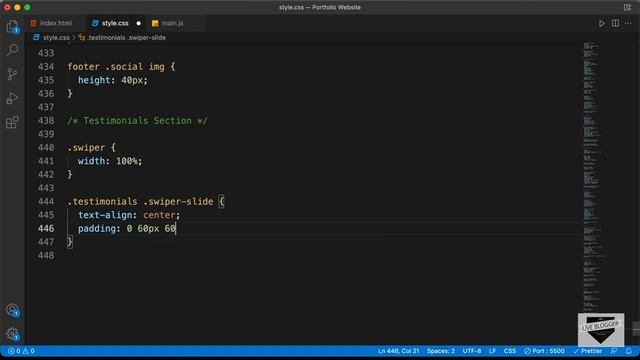Open the Source Control view icon
This screenshot has height=360, width=640.
tap(12, 74)
